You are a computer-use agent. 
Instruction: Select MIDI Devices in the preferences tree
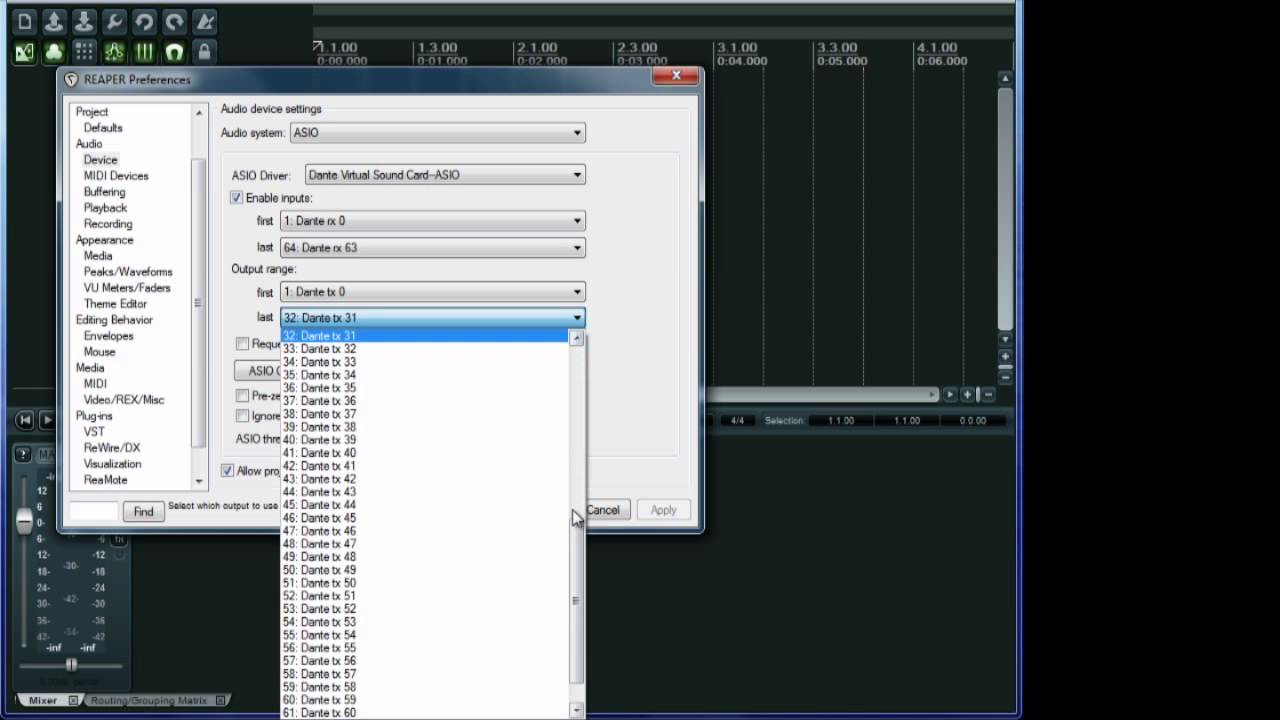click(x=116, y=176)
